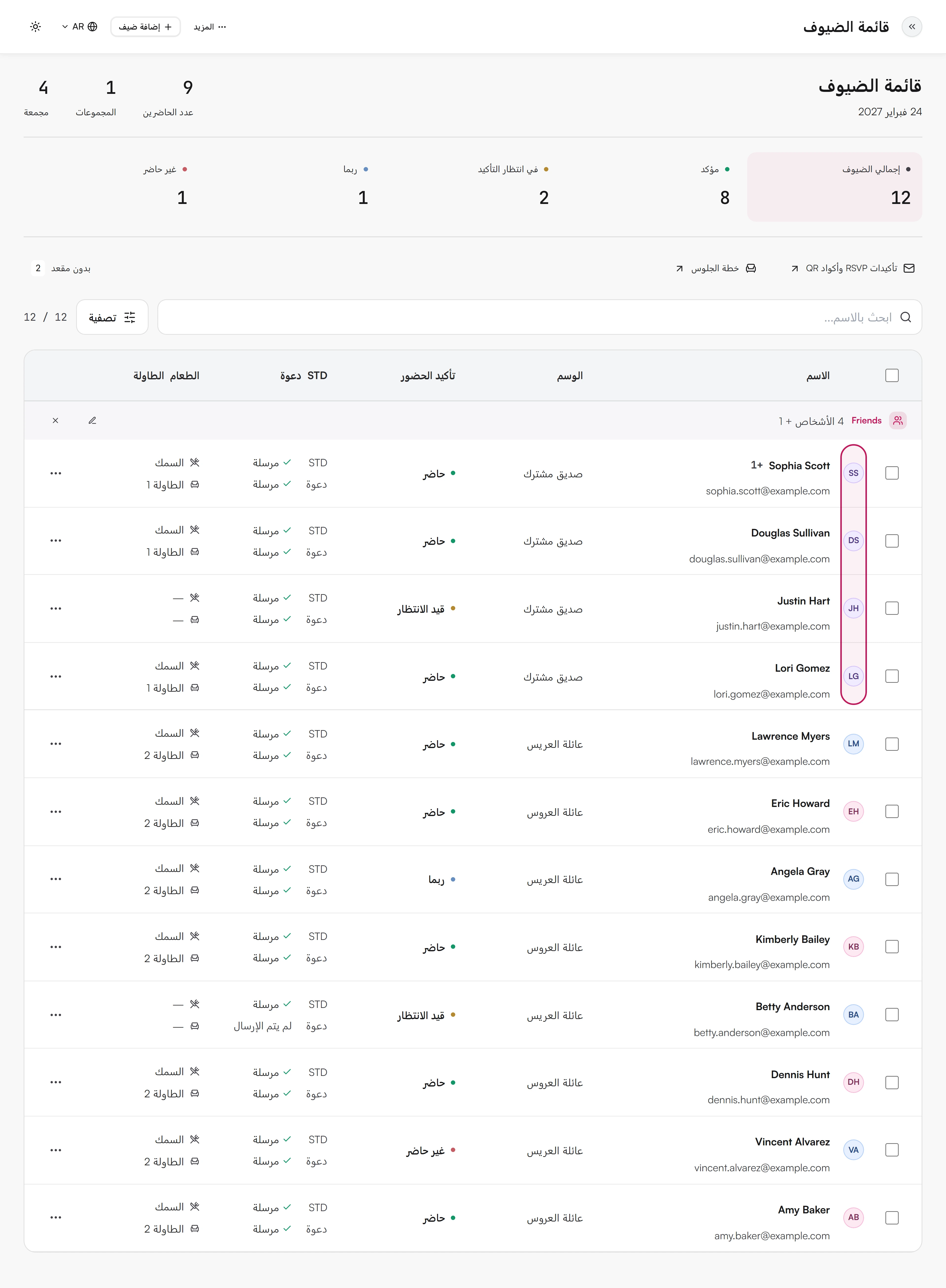Click Betty Anderson's لم يتم الإرسال status

pyautogui.click(x=262, y=1026)
